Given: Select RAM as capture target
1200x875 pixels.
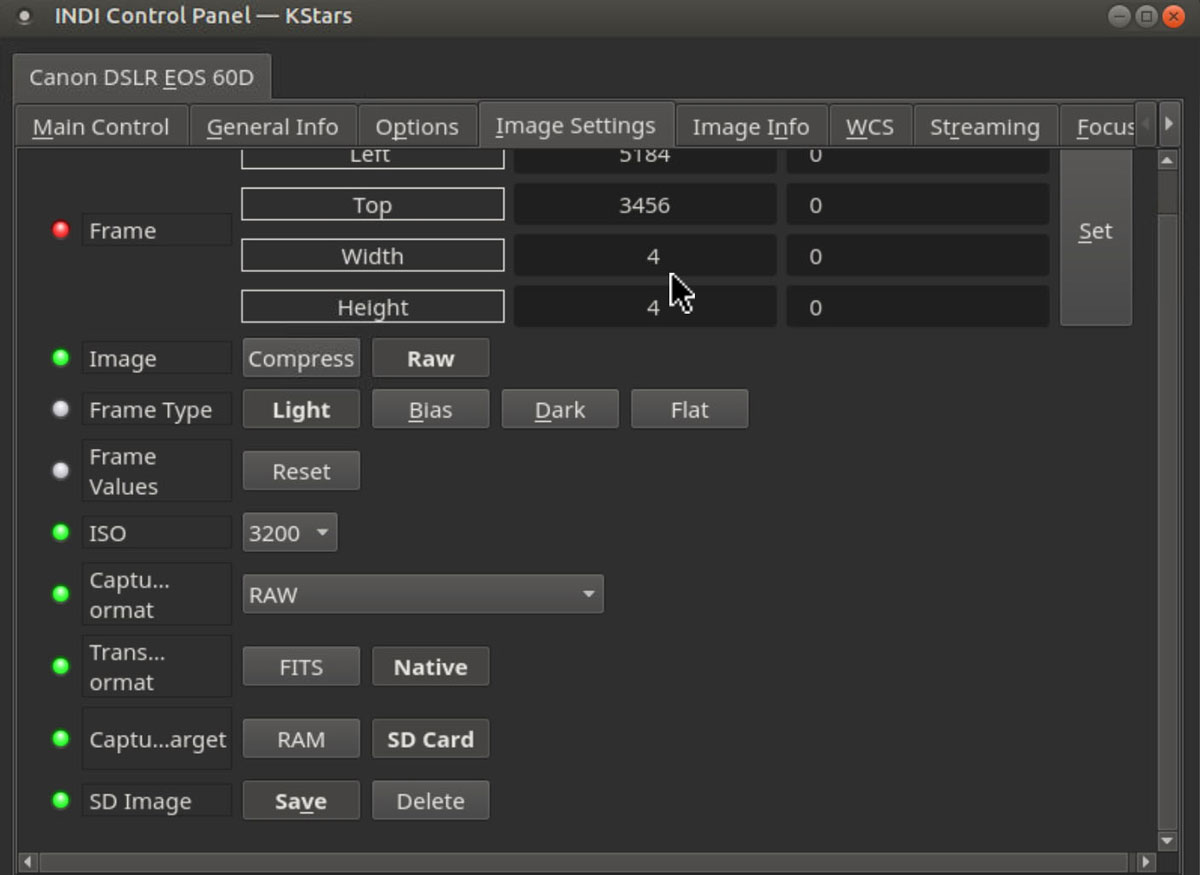Looking at the screenshot, I should click(x=301, y=739).
